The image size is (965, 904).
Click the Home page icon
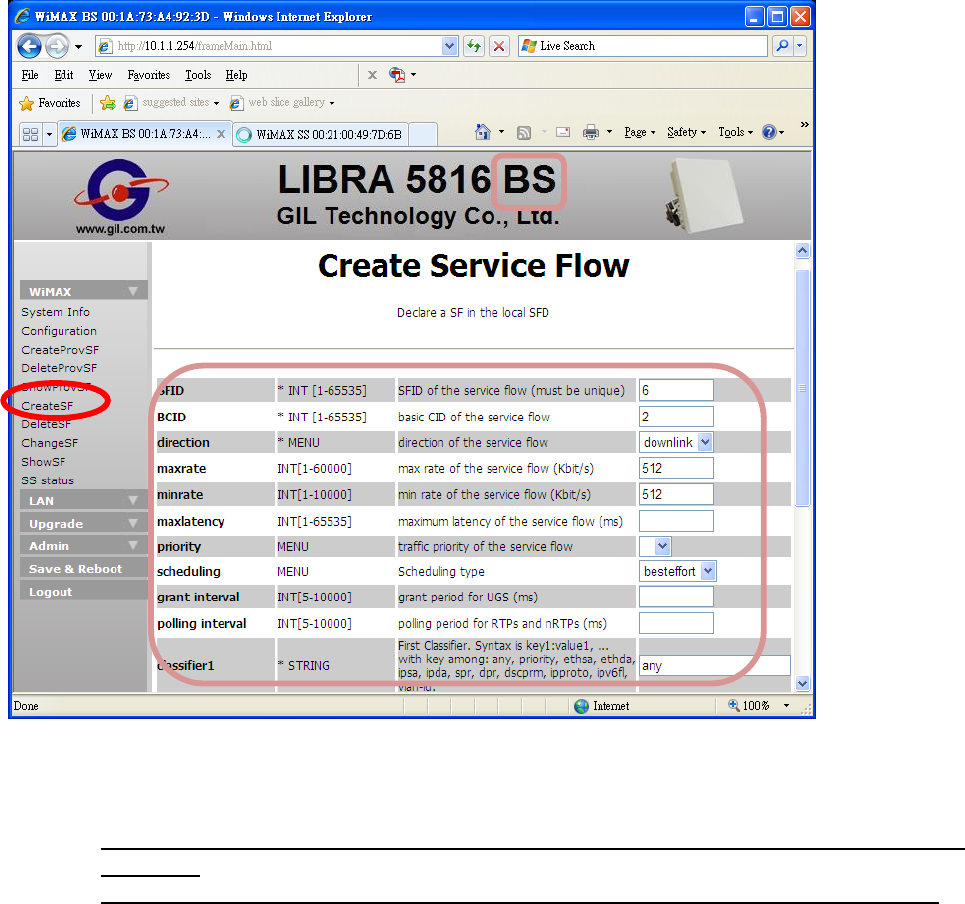(x=482, y=132)
